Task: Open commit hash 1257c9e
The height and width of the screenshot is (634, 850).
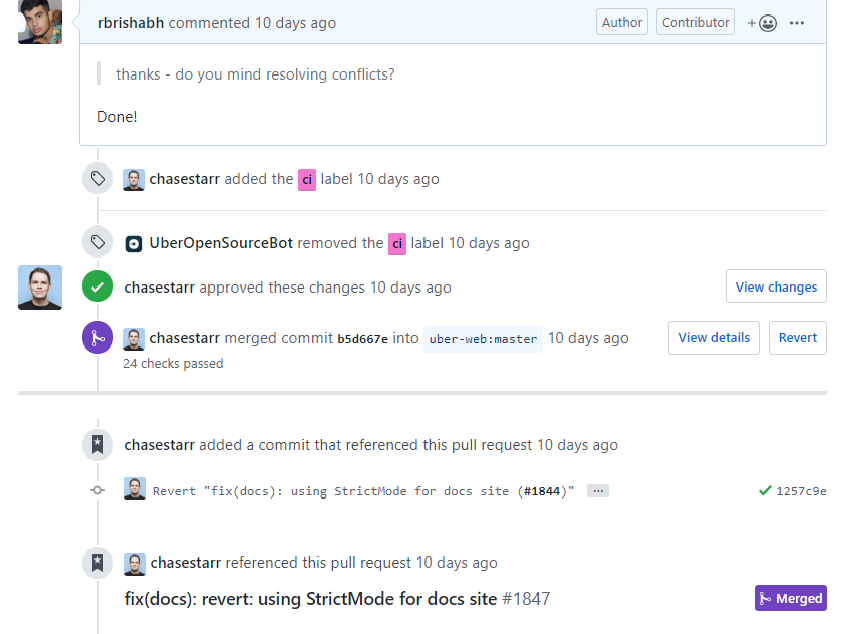Action: (x=801, y=491)
